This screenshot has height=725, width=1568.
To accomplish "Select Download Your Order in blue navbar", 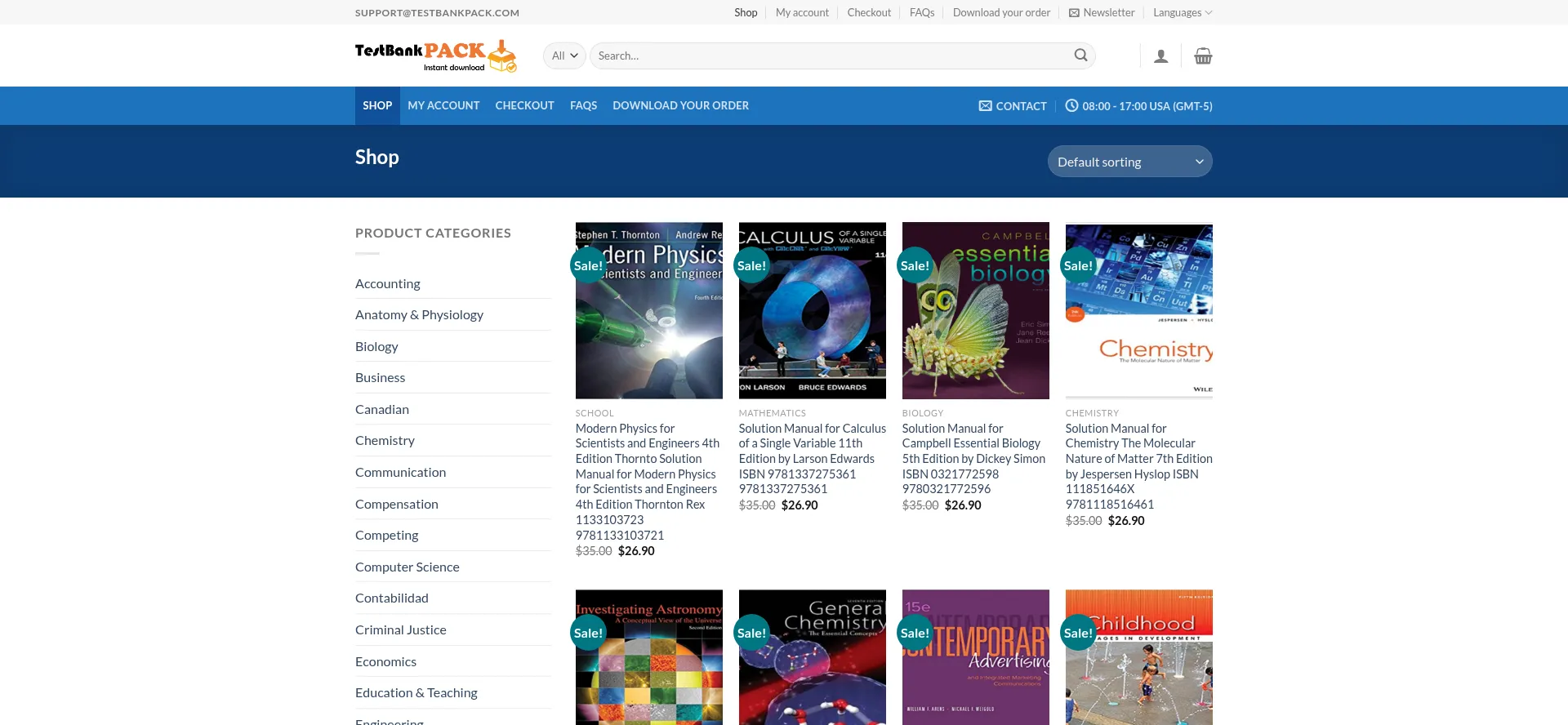I will 680,106.
